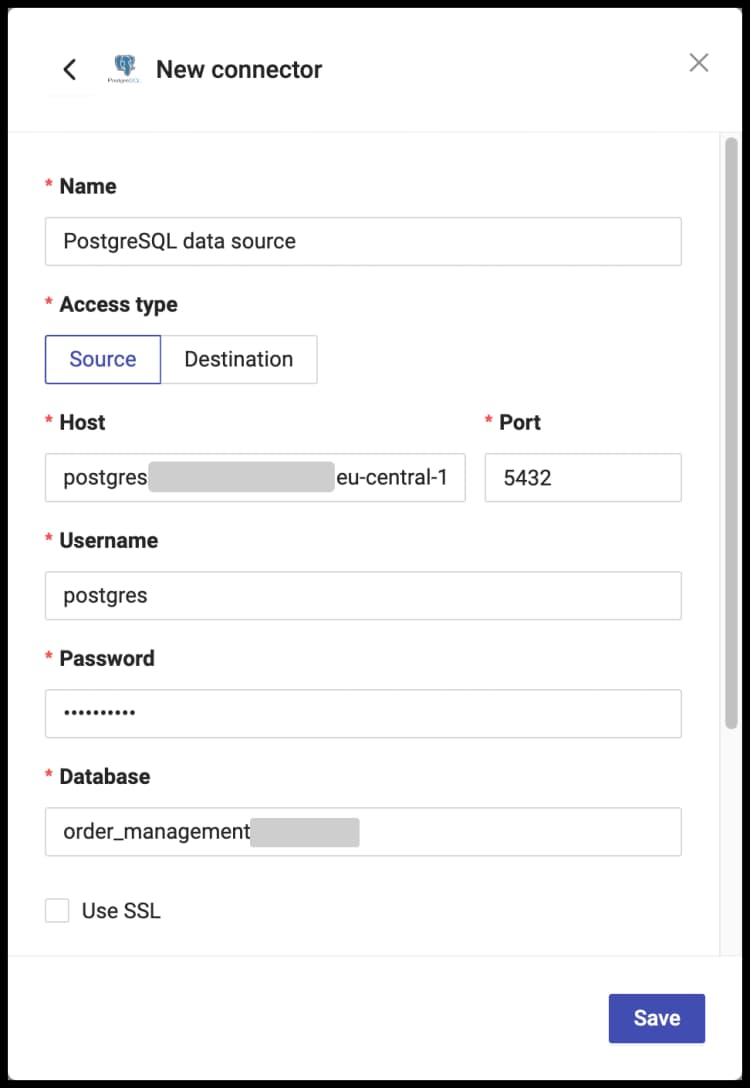Click the Database field with order_management

click(363, 831)
